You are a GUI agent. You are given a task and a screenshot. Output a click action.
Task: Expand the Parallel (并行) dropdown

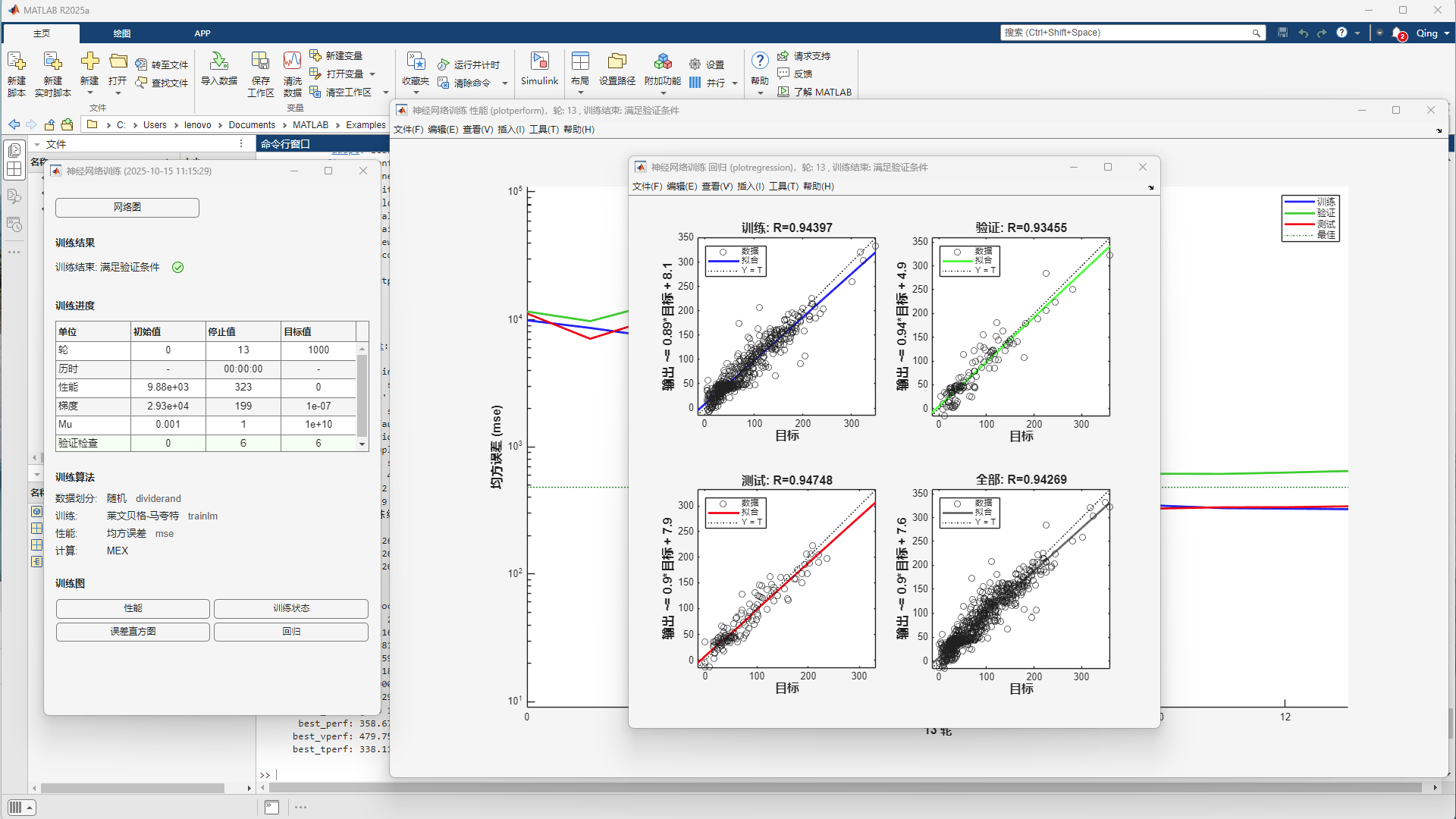[x=734, y=83]
